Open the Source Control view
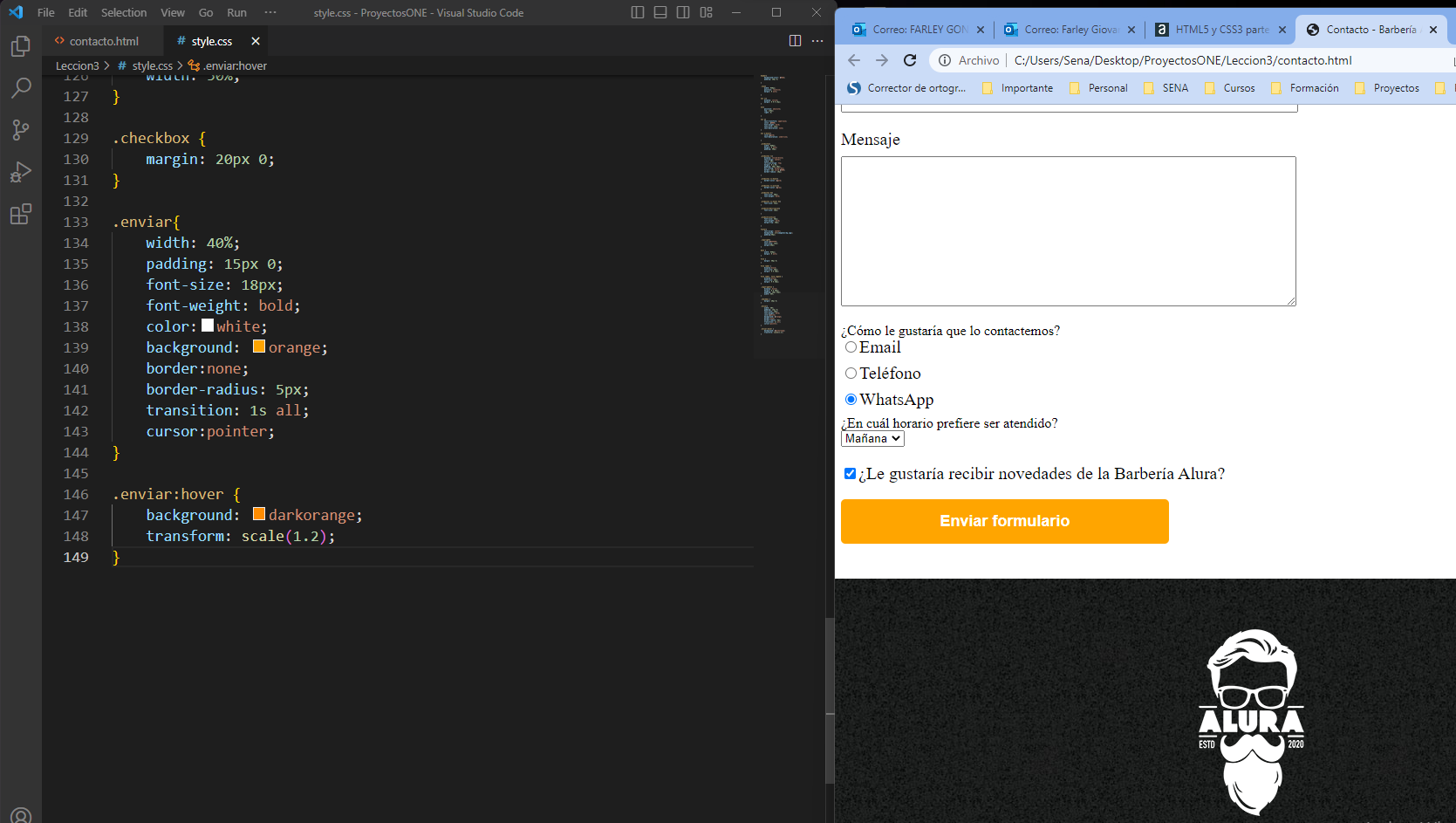The height and width of the screenshot is (823, 1456). tap(21, 130)
